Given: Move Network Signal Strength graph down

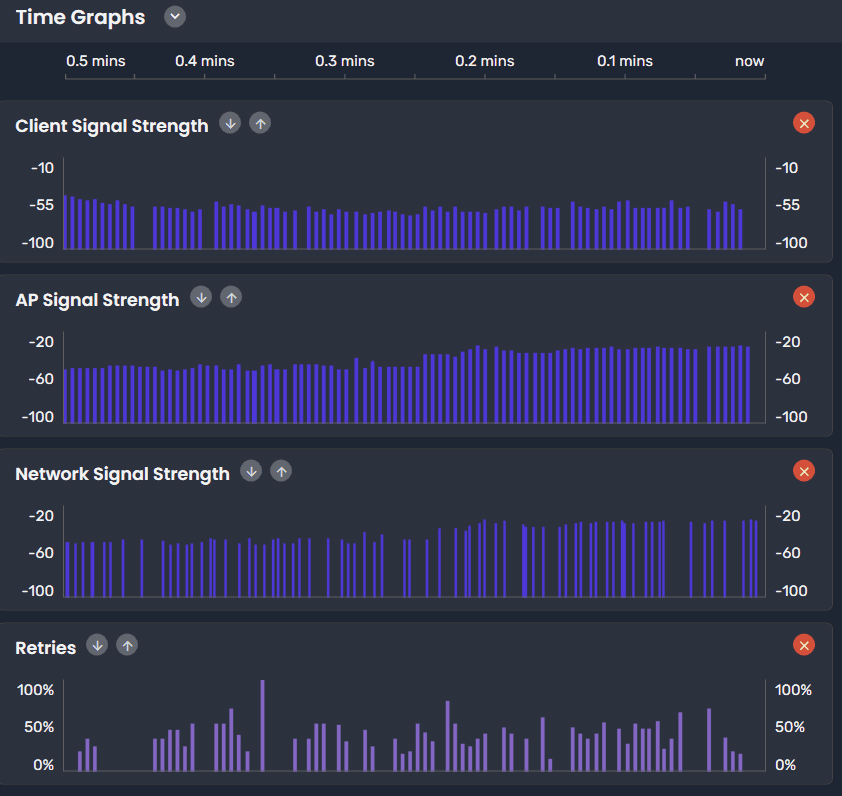Looking at the screenshot, I should pos(251,471).
